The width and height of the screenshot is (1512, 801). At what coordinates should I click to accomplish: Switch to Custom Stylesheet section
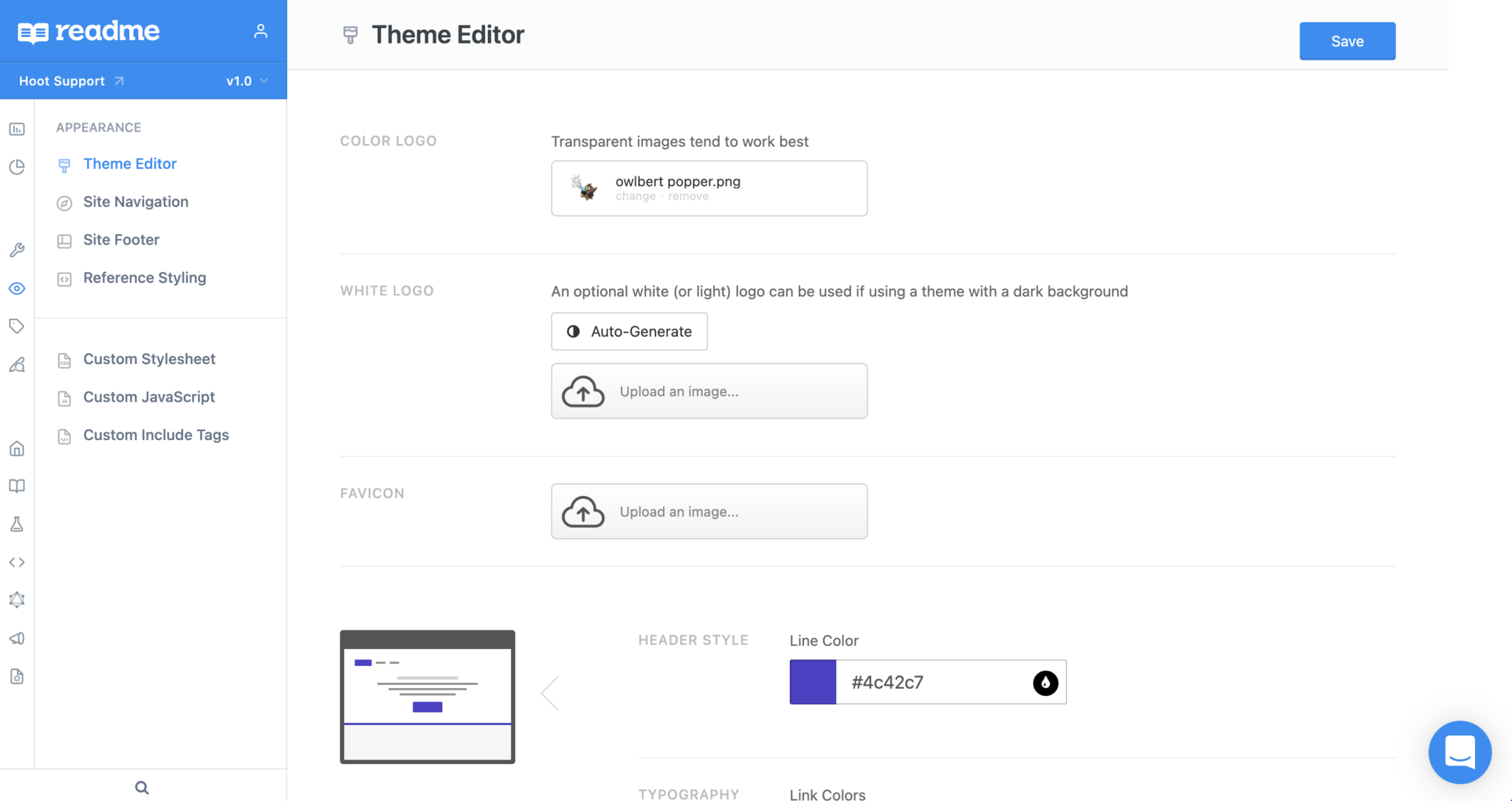click(149, 359)
